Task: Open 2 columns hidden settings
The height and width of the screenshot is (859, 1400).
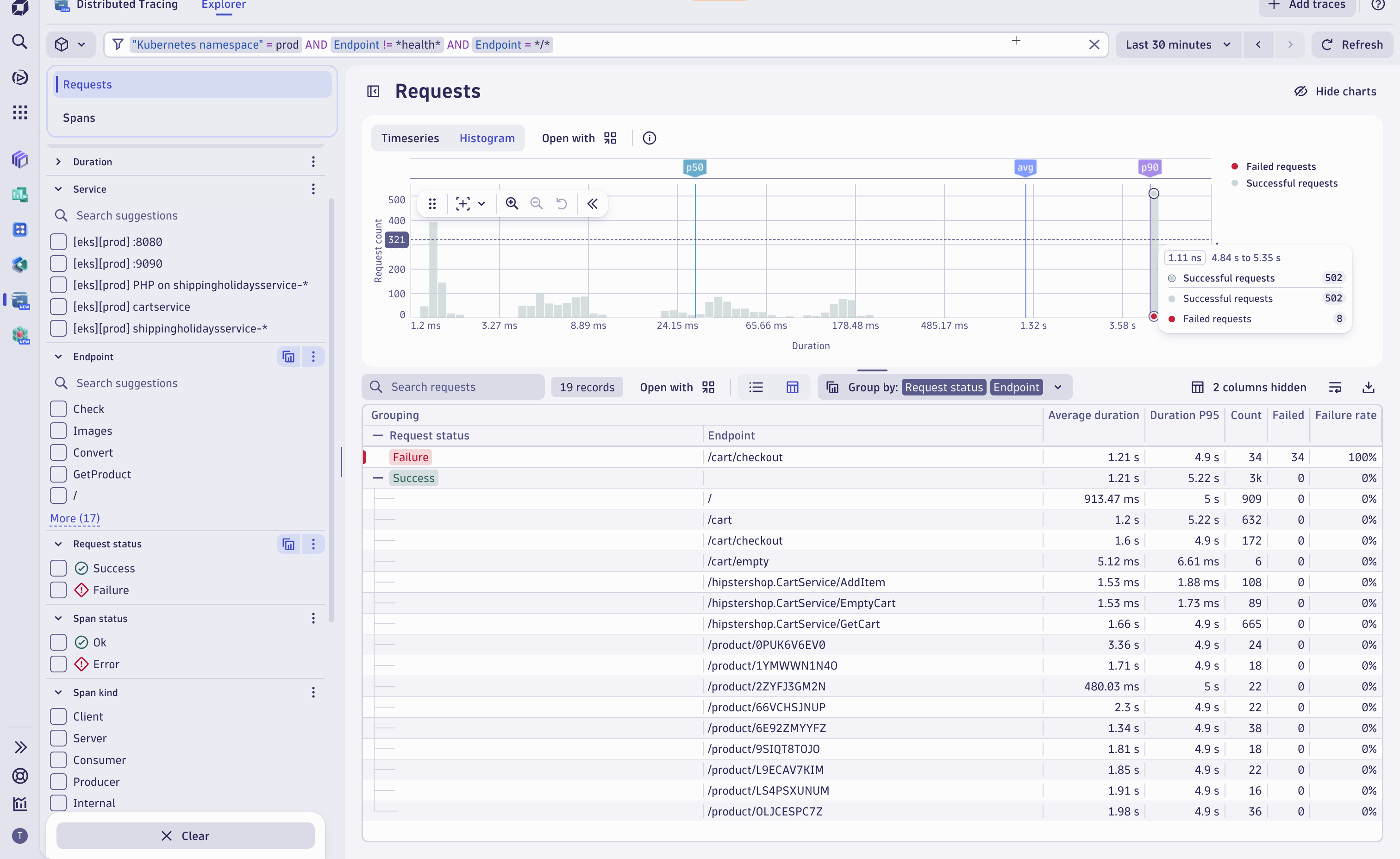Action: [1249, 387]
